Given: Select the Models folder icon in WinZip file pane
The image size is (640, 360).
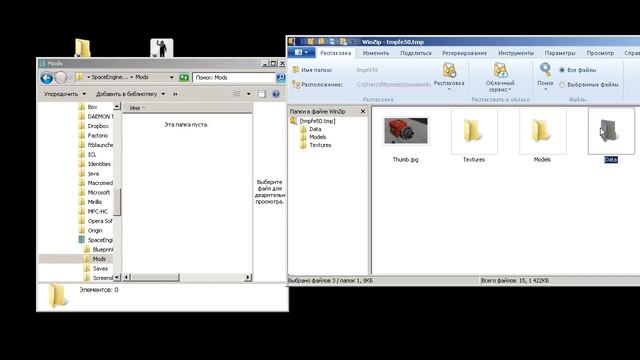Looking at the screenshot, I should pyautogui.click(x=542, y=131).
